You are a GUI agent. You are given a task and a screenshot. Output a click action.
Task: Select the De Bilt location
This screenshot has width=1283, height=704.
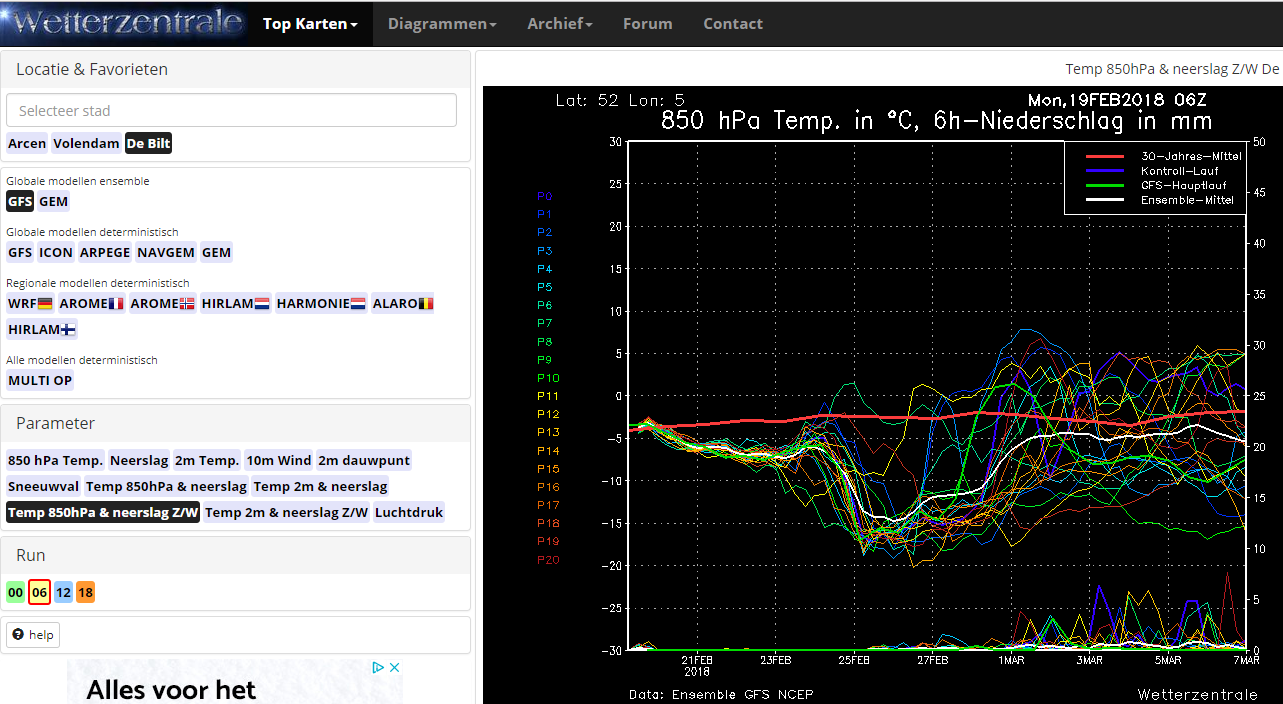[x=148, y=143]
